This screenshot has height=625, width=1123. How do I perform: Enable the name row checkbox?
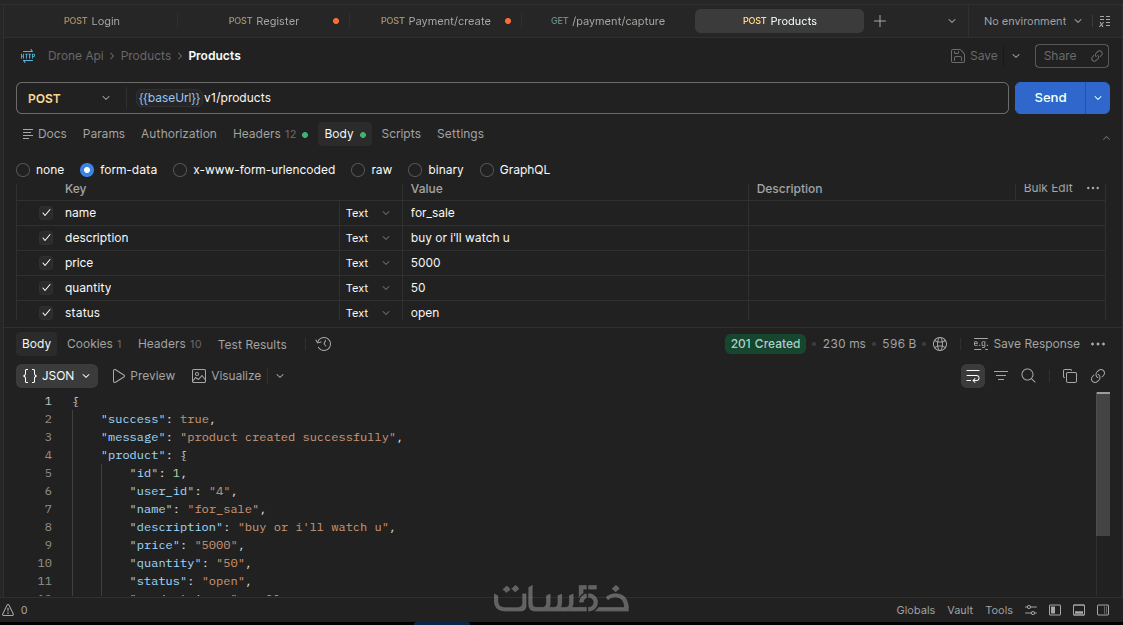pos(47,213)
